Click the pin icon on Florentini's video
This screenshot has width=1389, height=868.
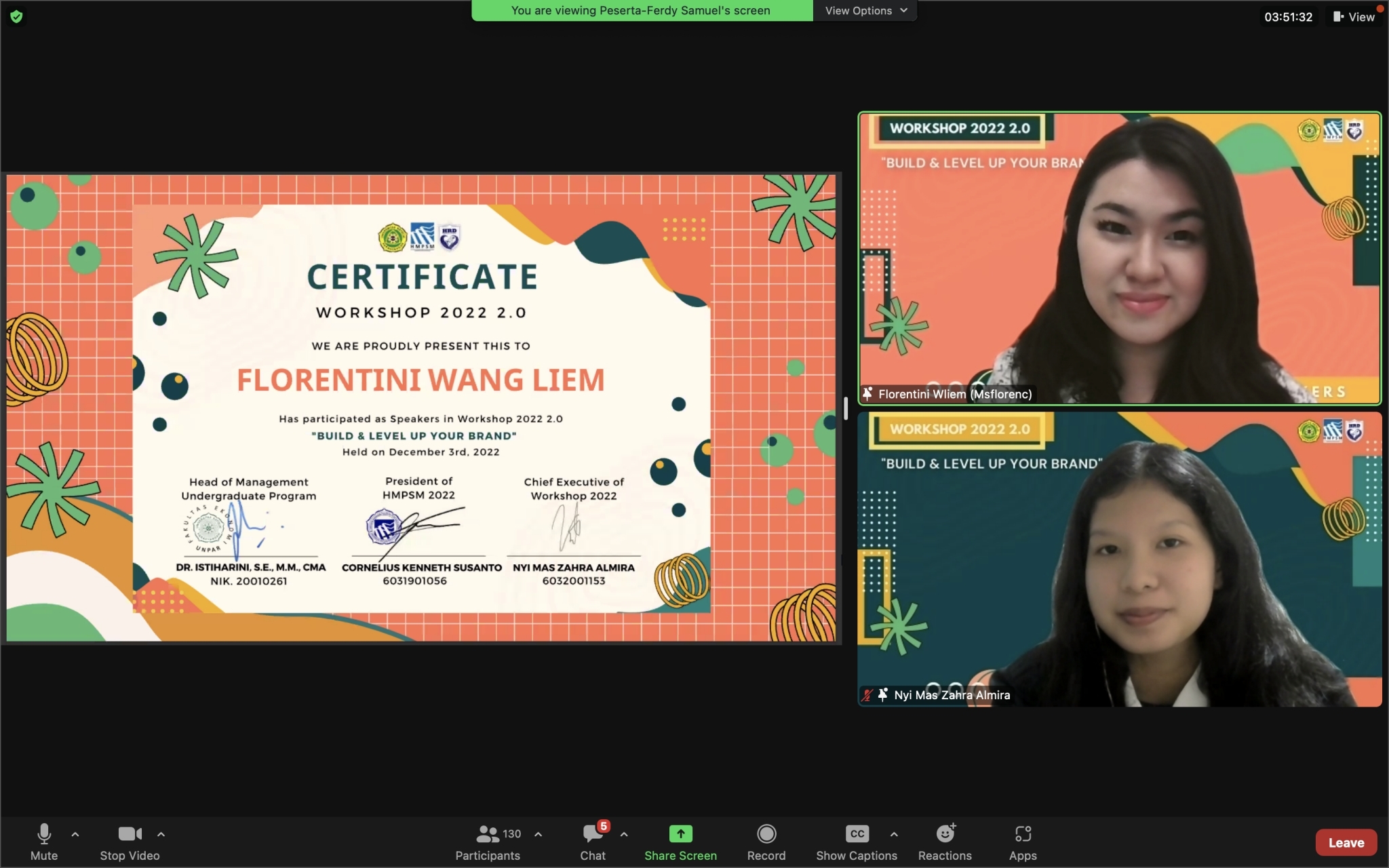867,393
